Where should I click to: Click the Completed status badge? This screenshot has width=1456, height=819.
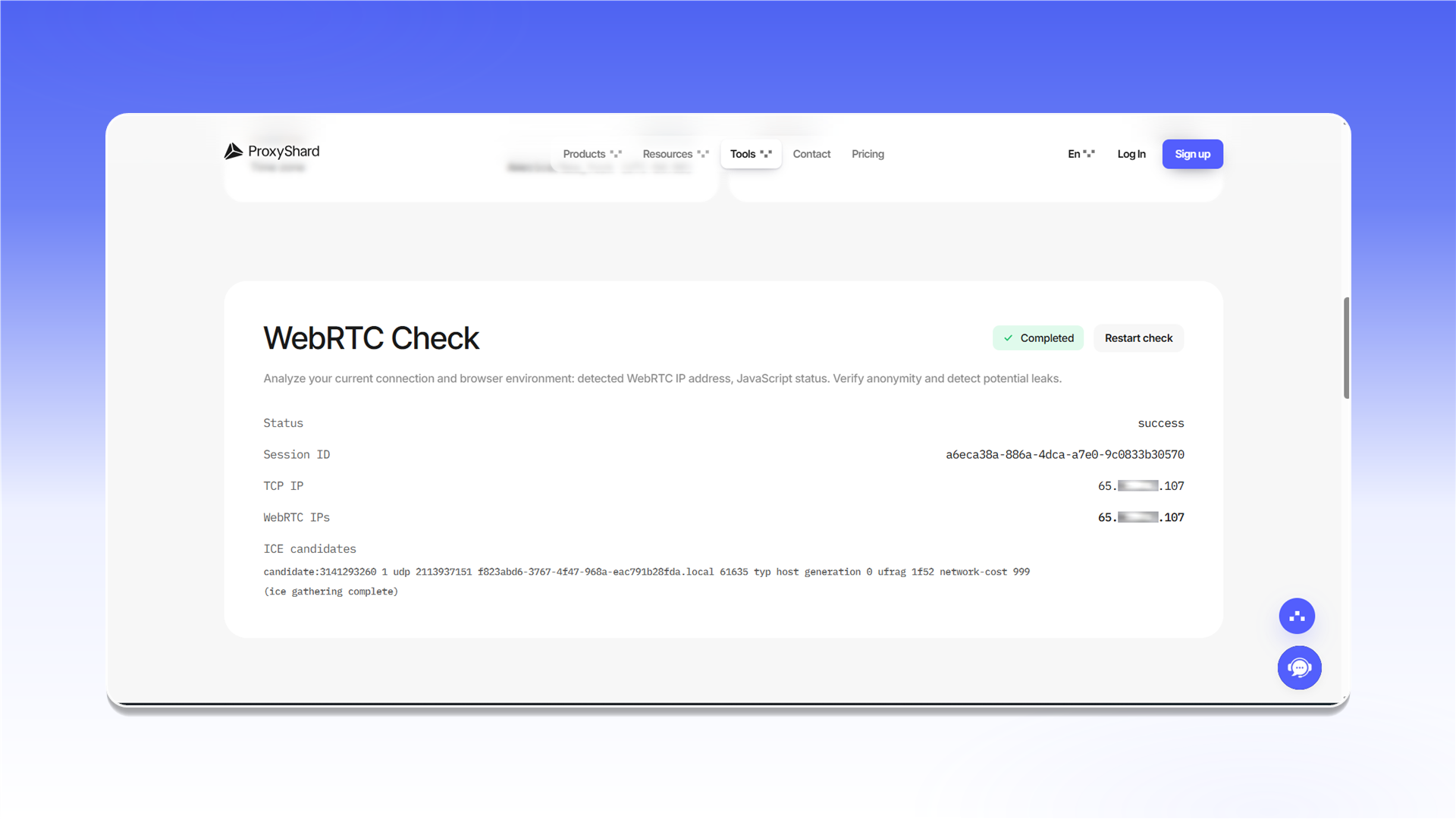(x=1038, y=338)
